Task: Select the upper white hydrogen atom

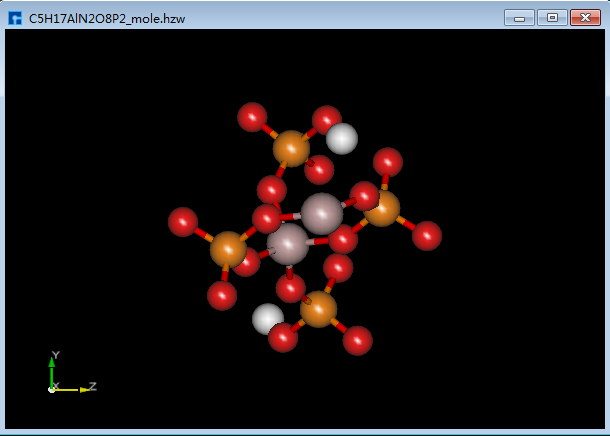Action: [x=342, y=138]
